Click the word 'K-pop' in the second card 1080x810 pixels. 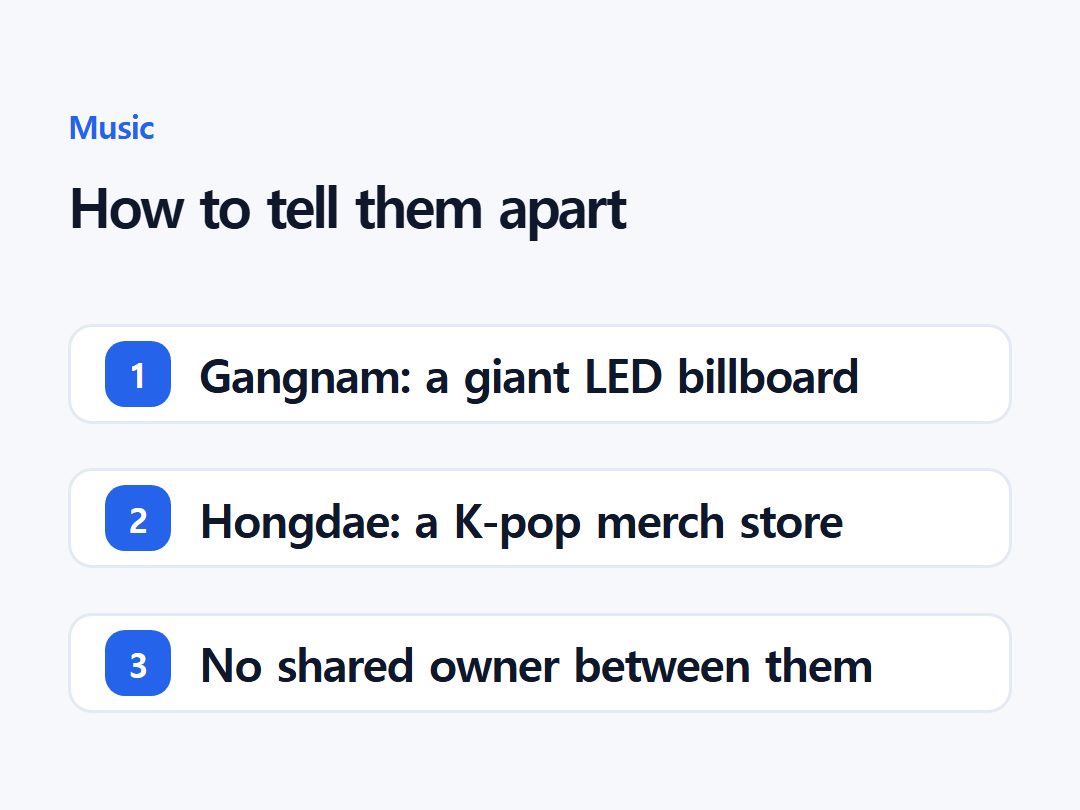517,523
